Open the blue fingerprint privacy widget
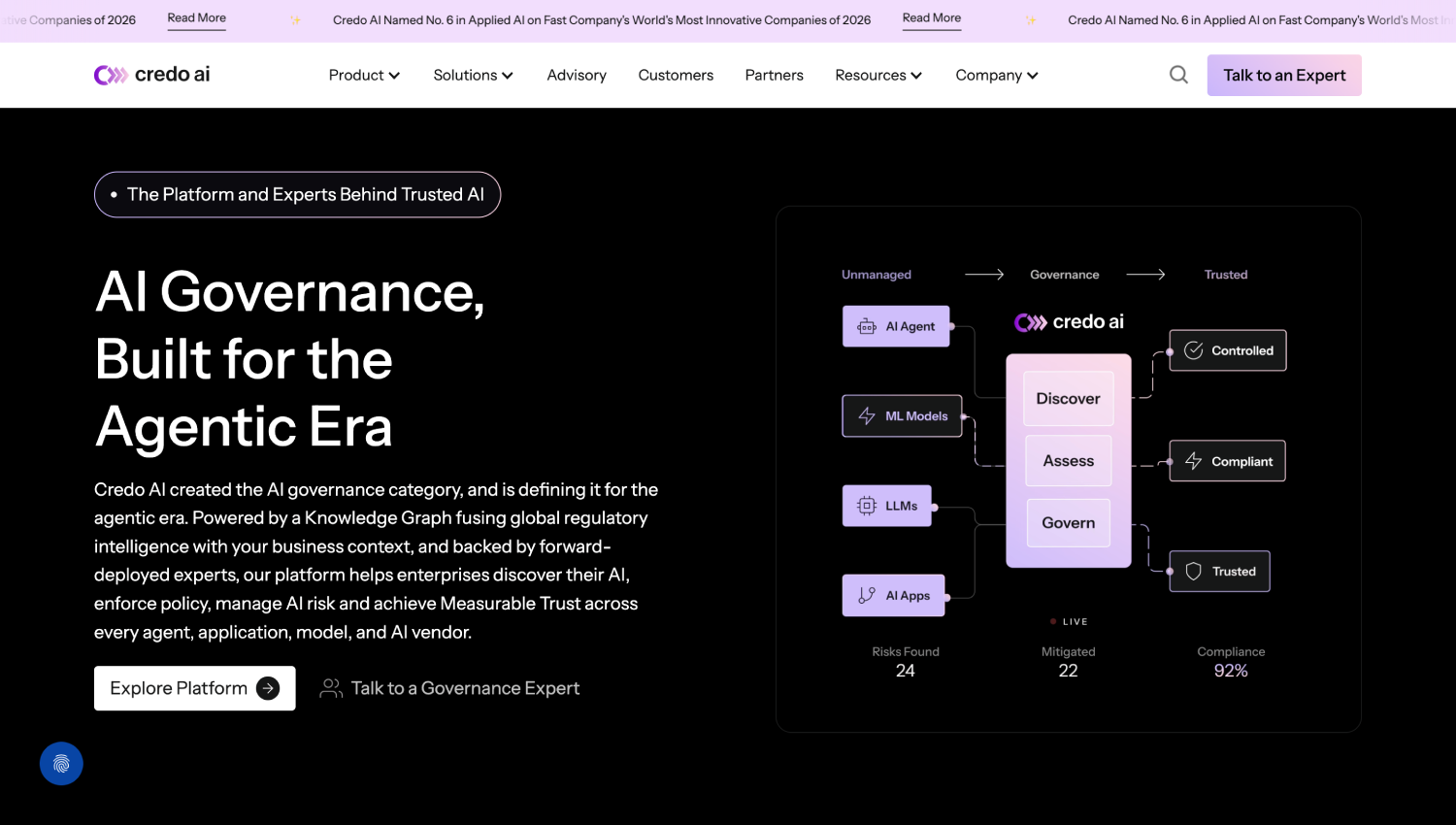The width and height of the screenshot is (1456, 825). point(61,764)
